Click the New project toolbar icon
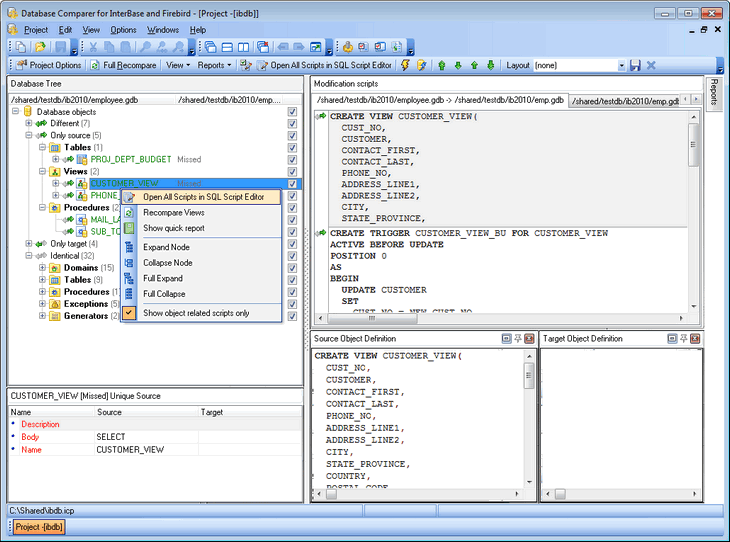Screen dimensions: 730x542 21,47
